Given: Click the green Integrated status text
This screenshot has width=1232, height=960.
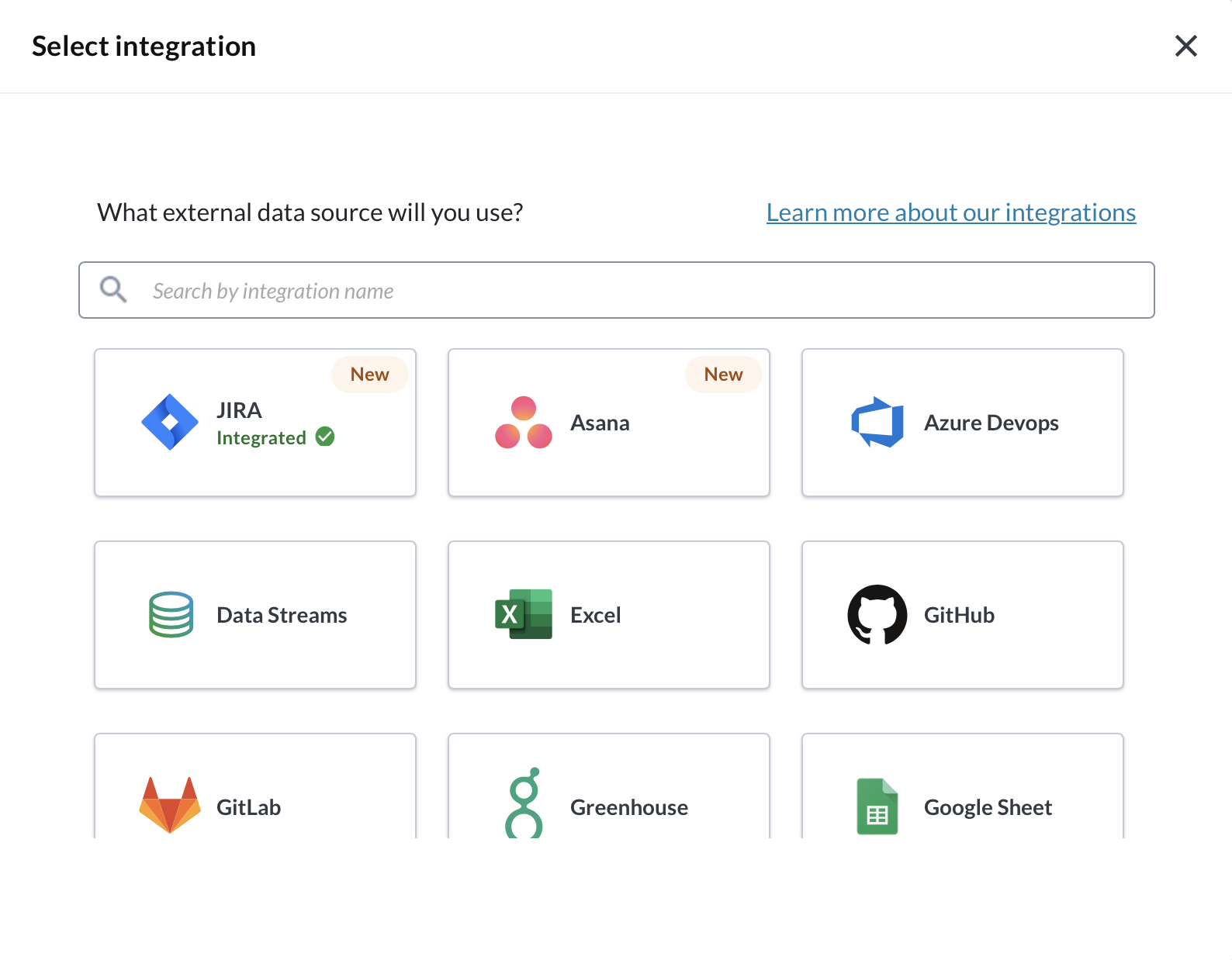Looking at the screenshot, I should (x=261, y=438).
